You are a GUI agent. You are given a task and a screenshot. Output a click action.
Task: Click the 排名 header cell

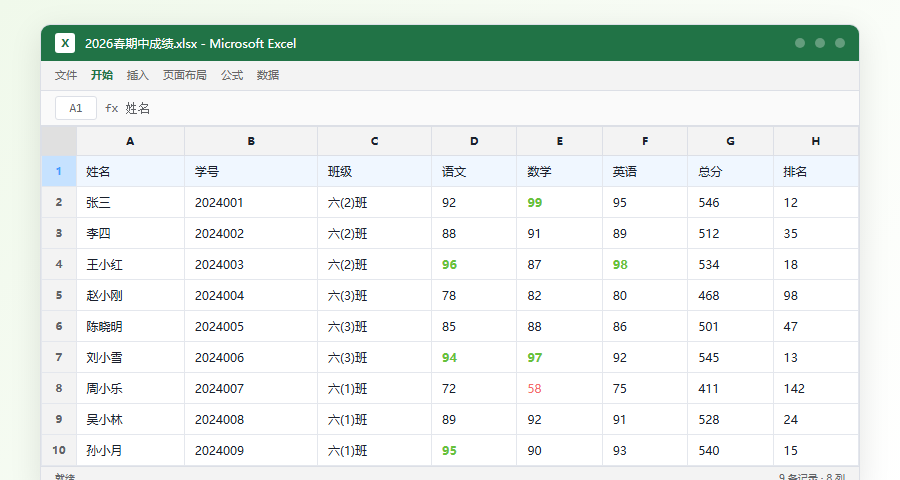[816, 171]
